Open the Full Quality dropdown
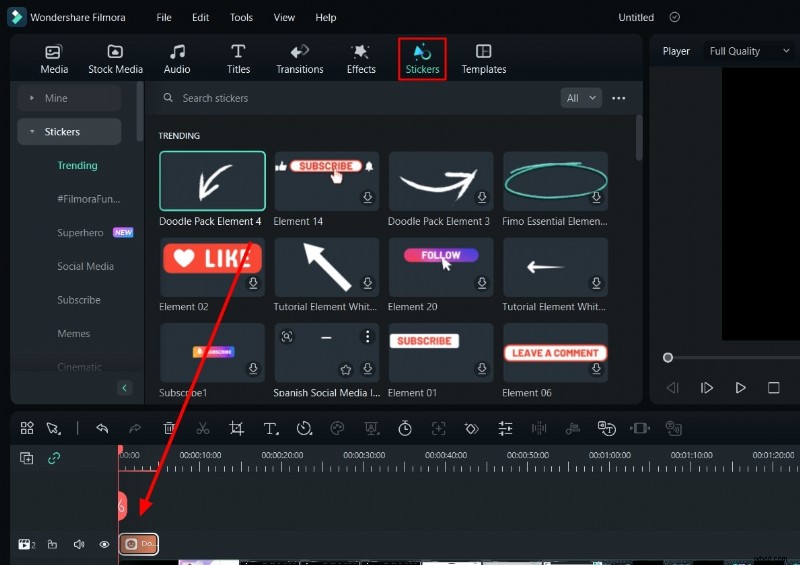 pos(749,51)
